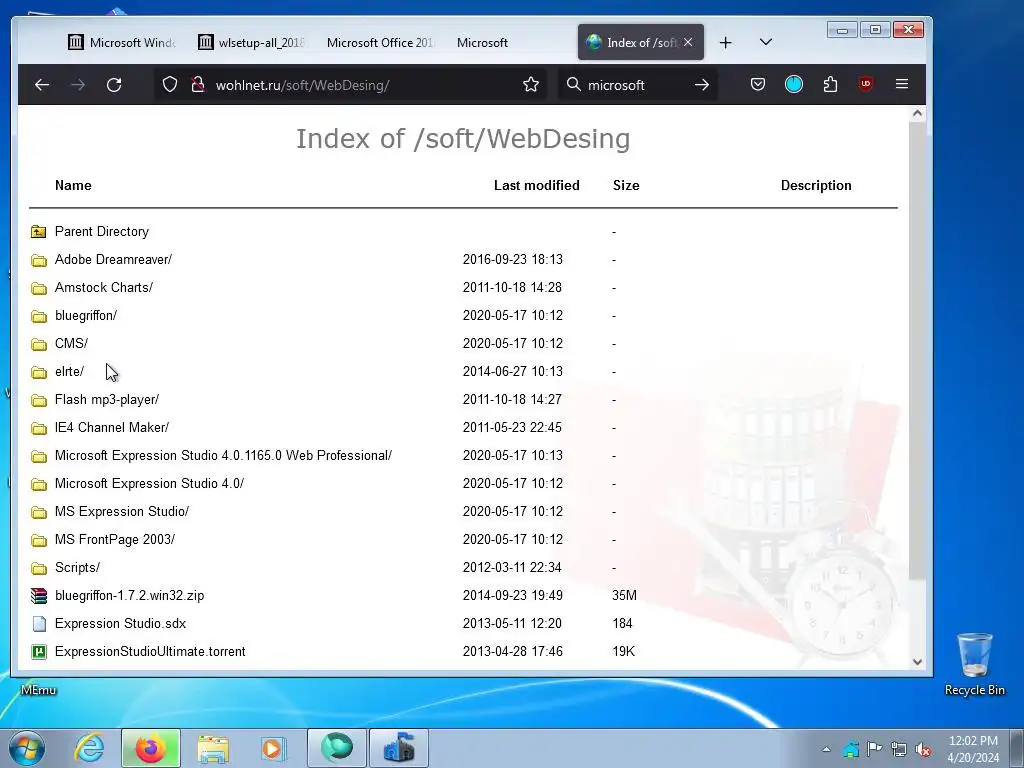
Task: Open the Recycle Bin on desktop
Action: pos(974,664)
